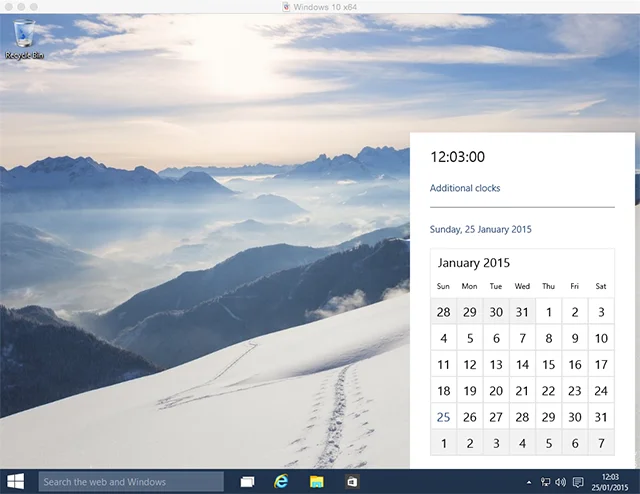
Task: Select December 28 in the first calendar row
Action: [443, 312]
